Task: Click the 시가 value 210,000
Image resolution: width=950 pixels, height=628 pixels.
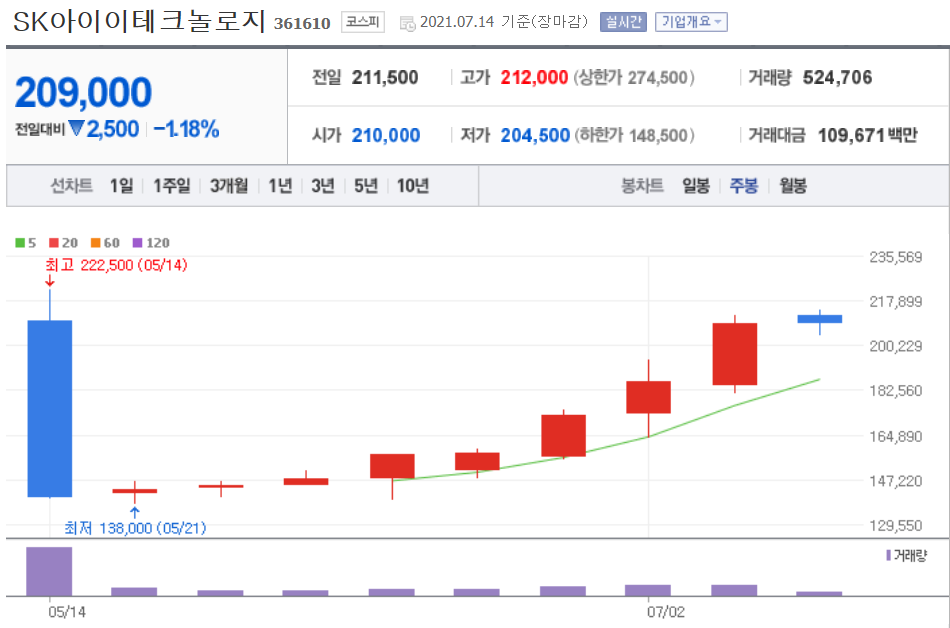Action: click(x=386, y=135)
